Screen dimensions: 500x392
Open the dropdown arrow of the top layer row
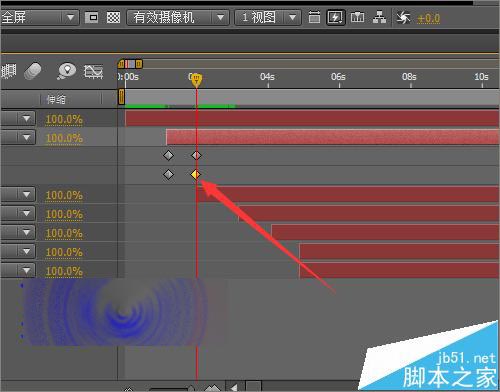(x=26, y=118)
